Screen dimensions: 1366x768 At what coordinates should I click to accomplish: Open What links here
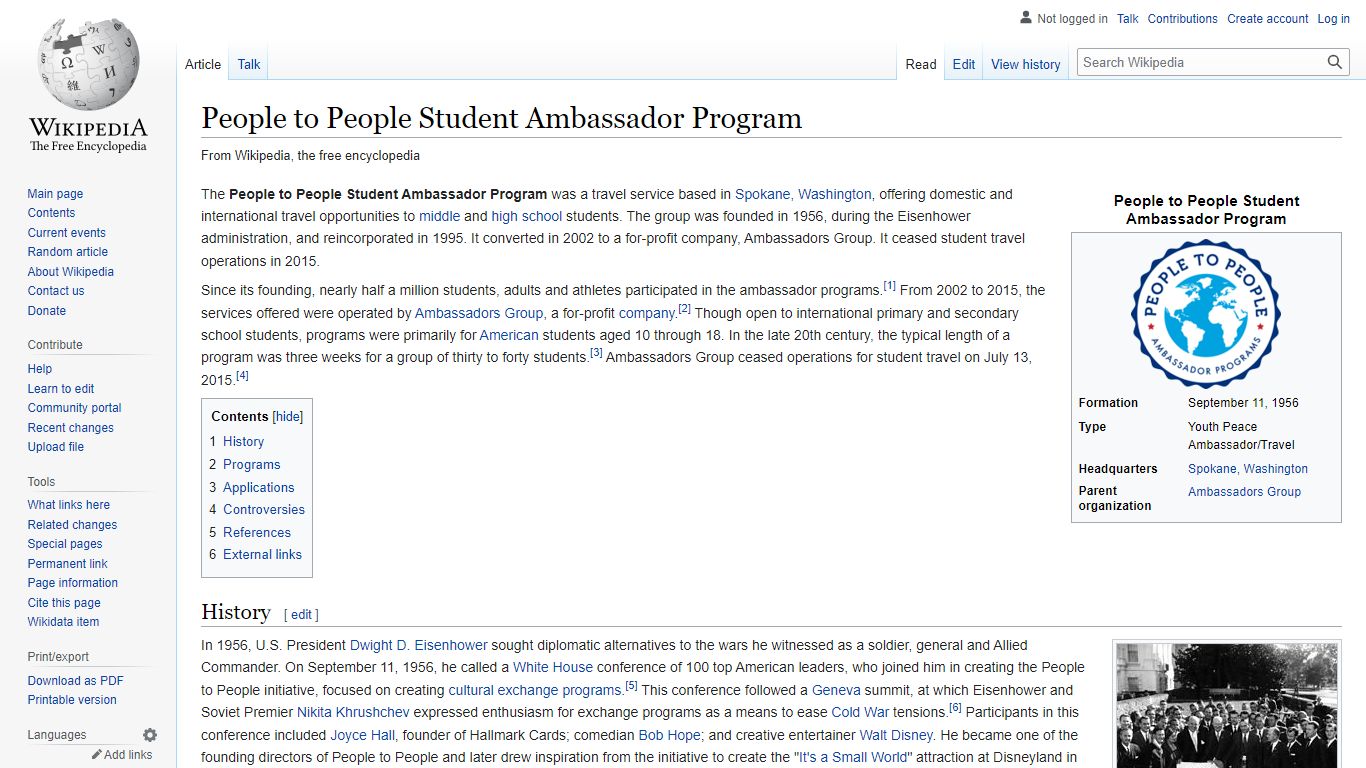(68, 505)
